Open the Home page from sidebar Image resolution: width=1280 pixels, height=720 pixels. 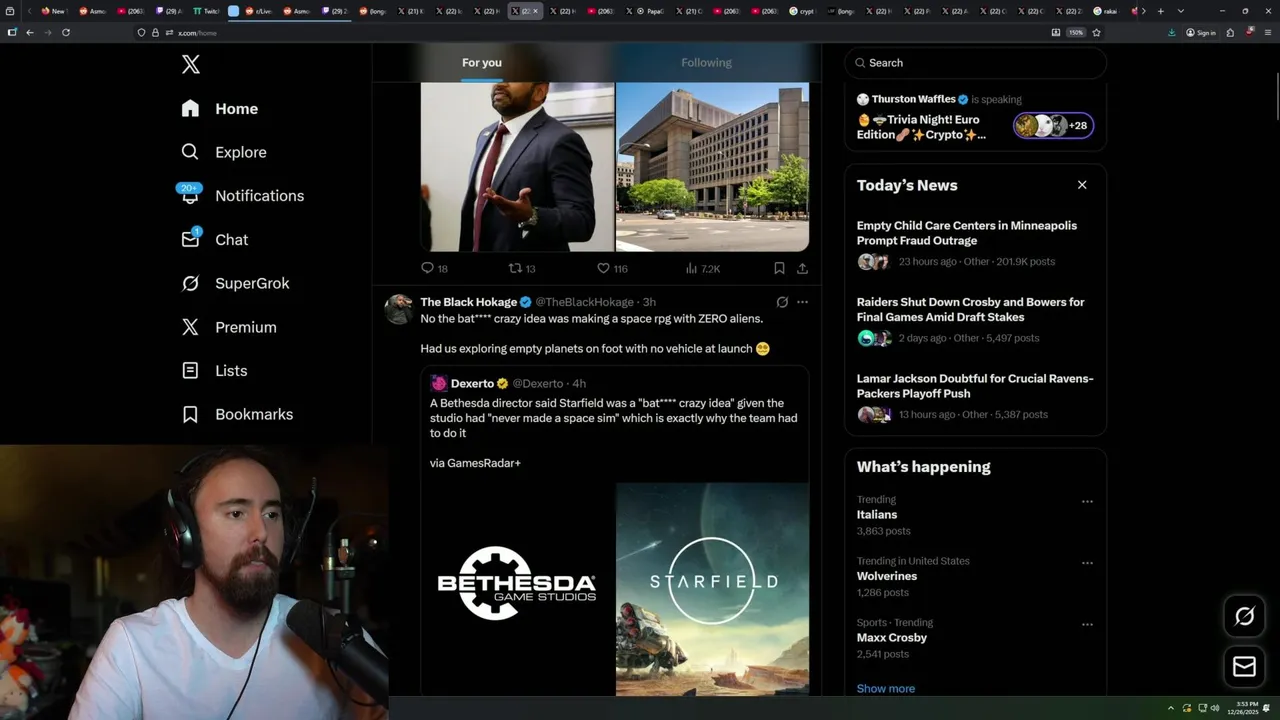[220, 109]
